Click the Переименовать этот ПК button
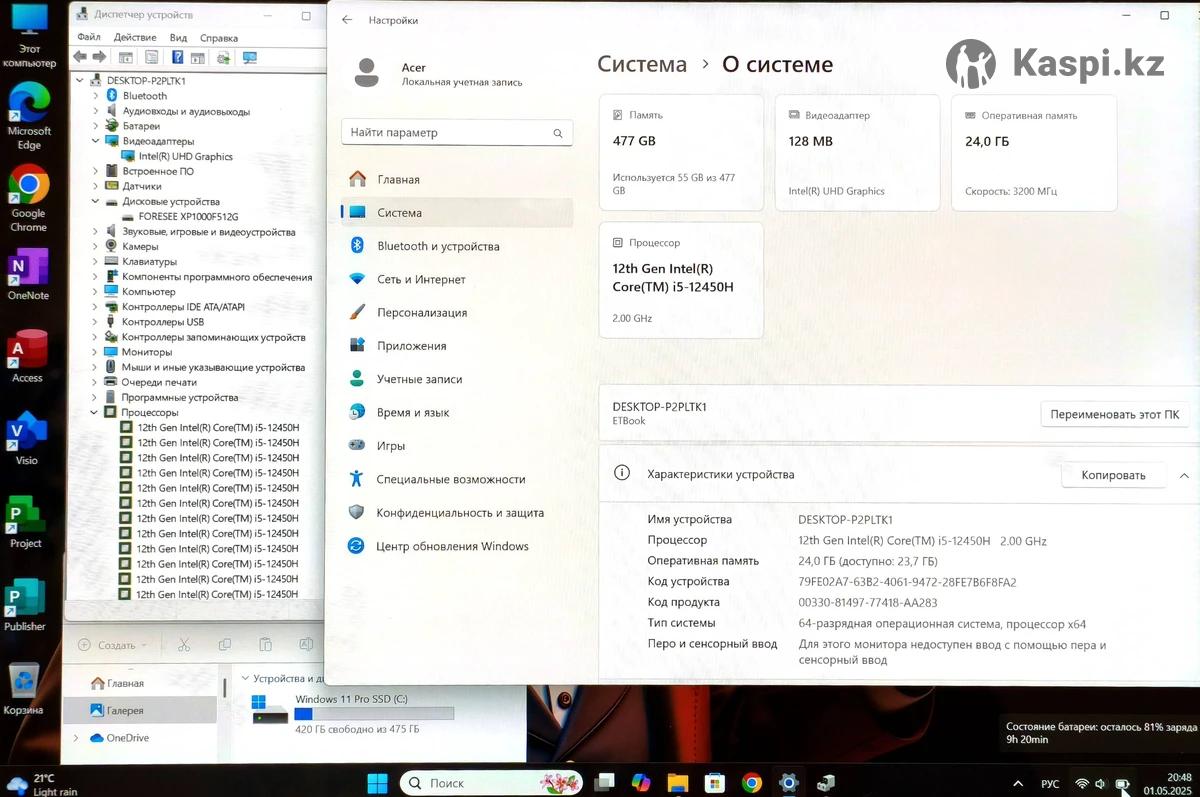1200x797 pixels. click(x=1115, y=414)
